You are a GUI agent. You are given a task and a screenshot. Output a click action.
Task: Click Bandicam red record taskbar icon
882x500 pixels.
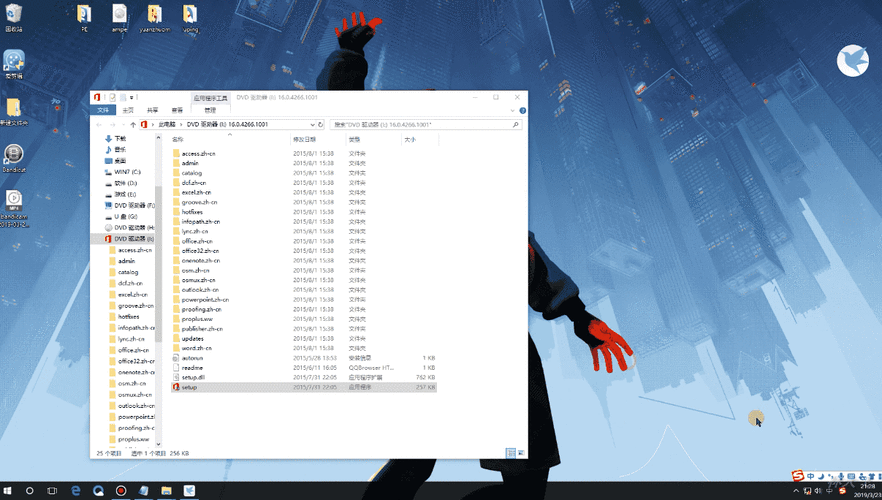pos(120,490)
